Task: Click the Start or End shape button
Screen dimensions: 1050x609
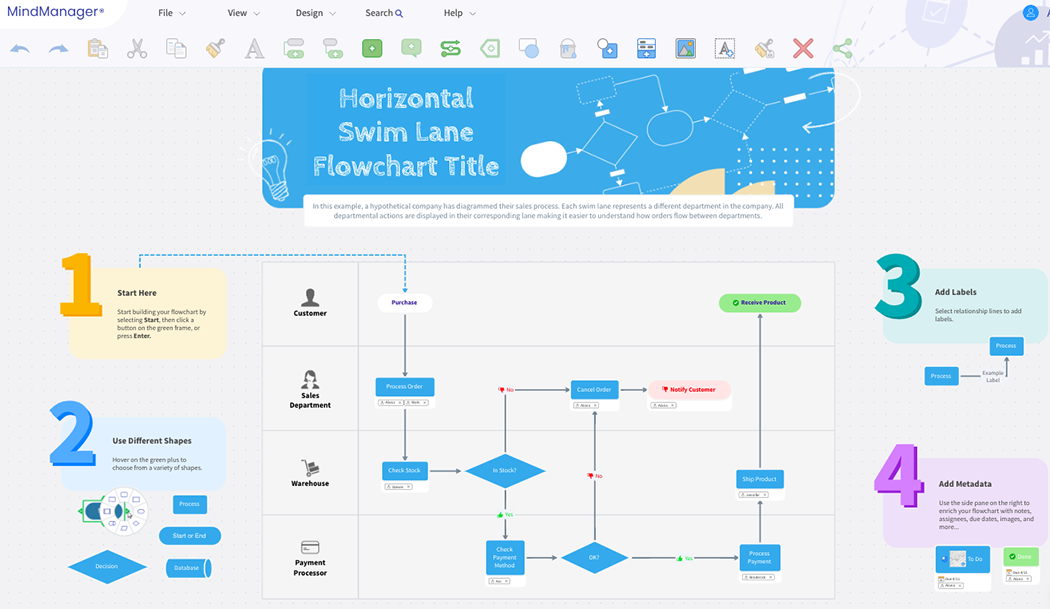Action: coord(189,535)
